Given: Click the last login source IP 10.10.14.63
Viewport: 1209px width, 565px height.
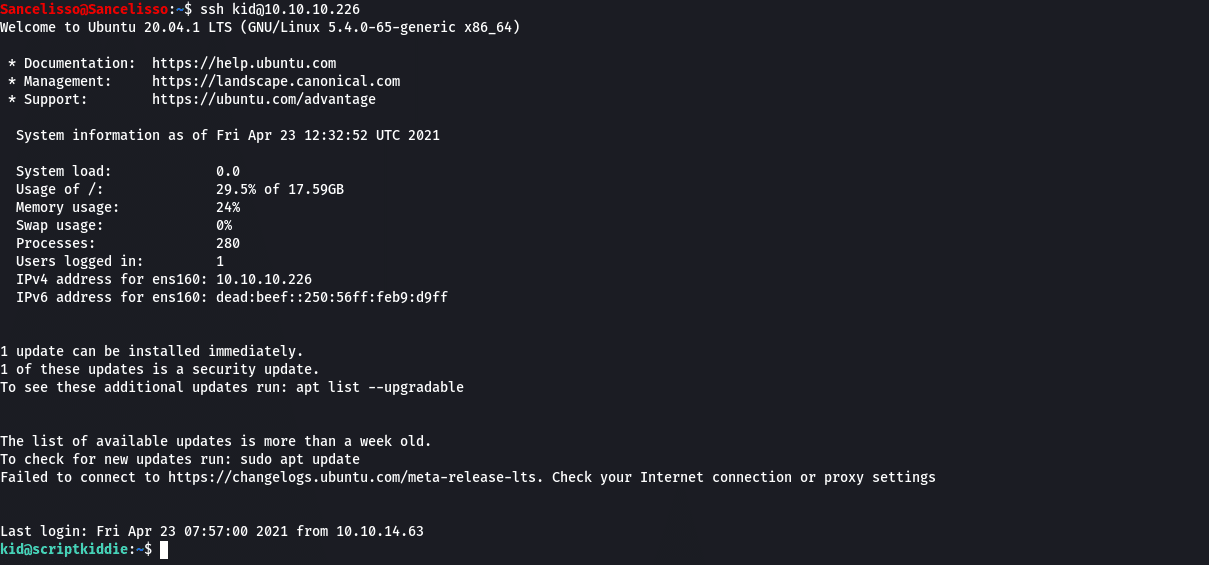Looking at the screenshot, I should coord(380,531).
